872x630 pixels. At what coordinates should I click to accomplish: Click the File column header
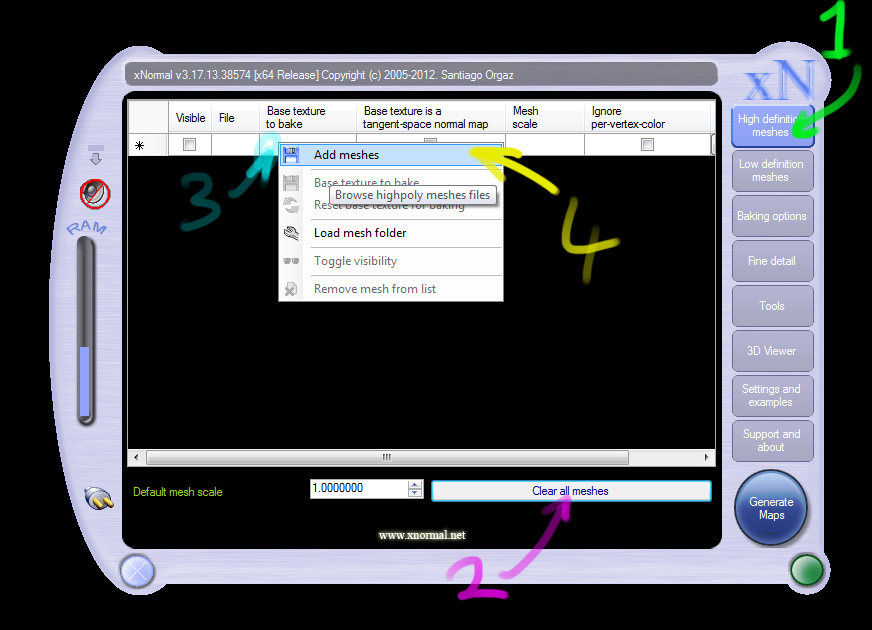point(235,117)
